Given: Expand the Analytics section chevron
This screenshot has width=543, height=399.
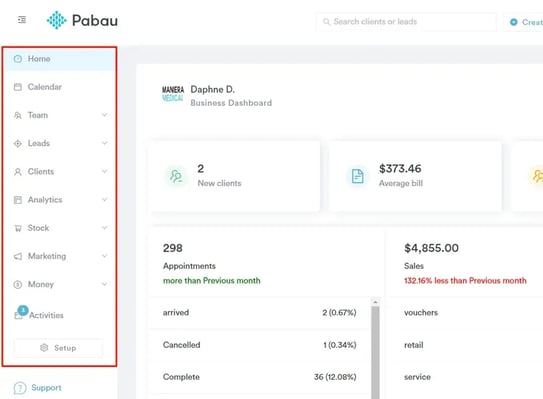Looking at the screenshot, I should point(105,200).
